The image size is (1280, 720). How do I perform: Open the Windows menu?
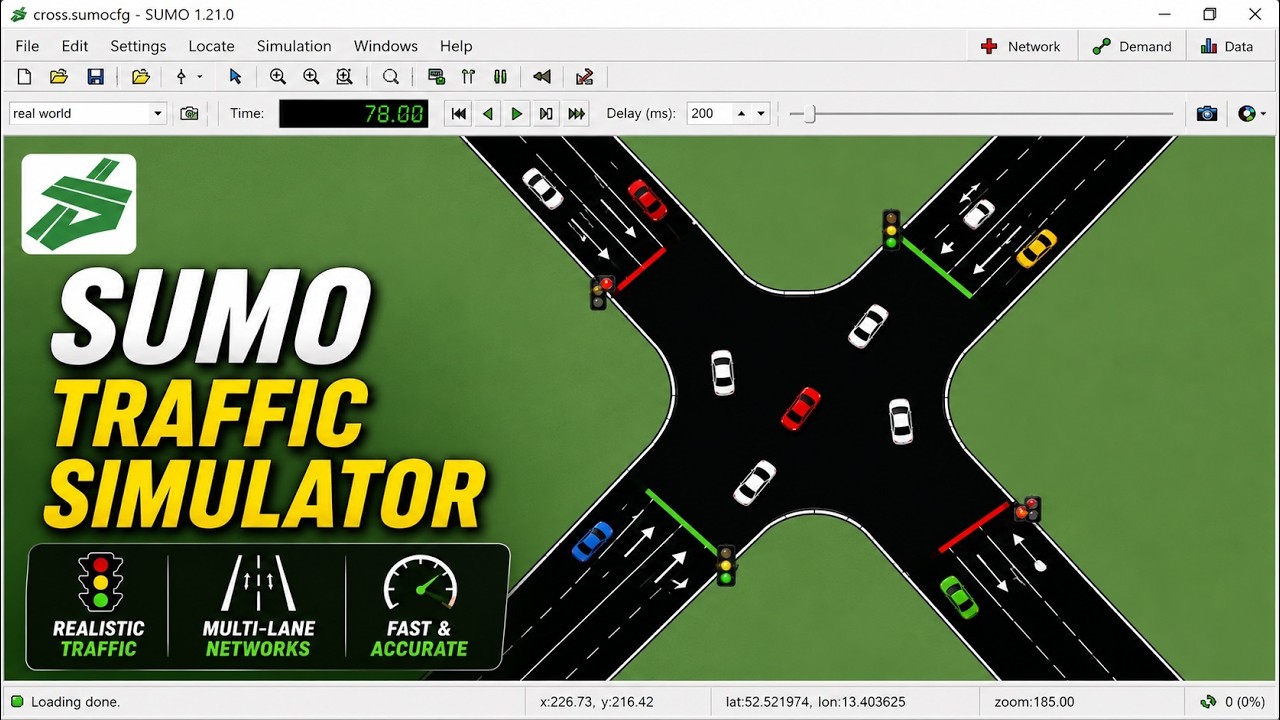(385, 46)
